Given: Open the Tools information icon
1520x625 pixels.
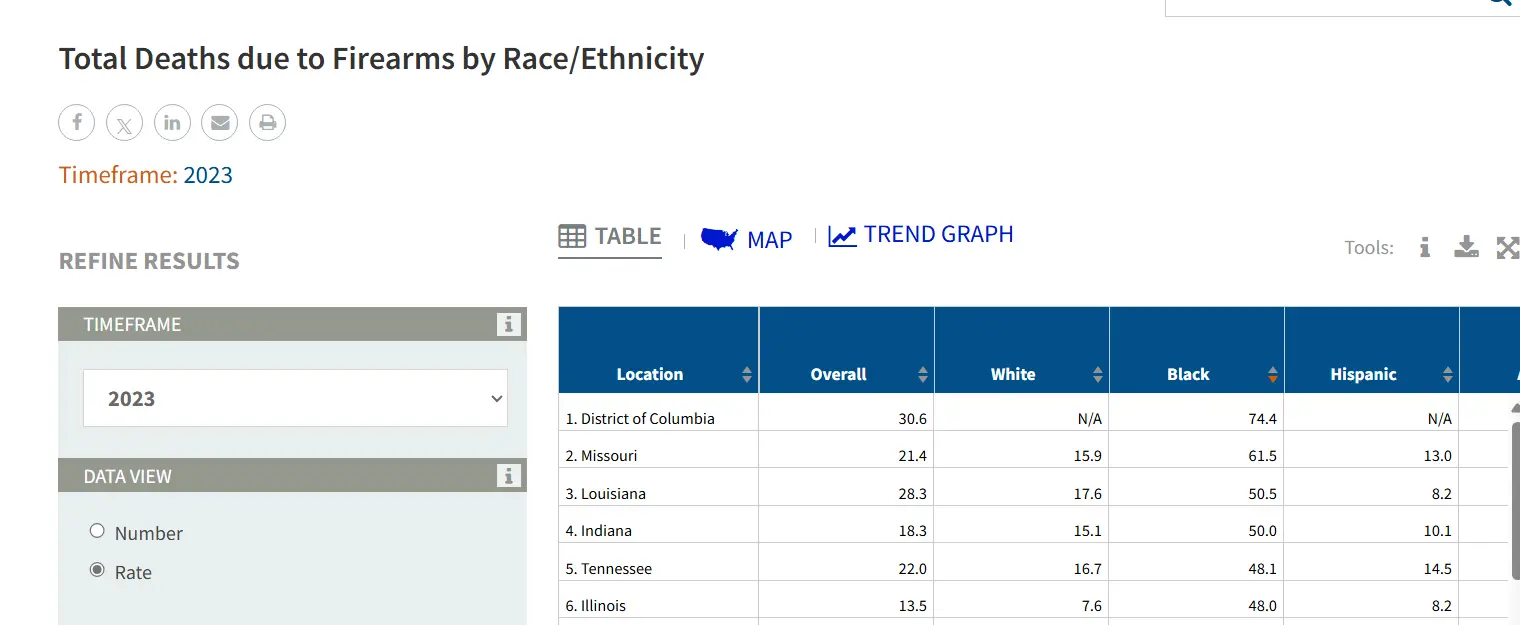Looking at the screenshot, I should coord(1425,247).
